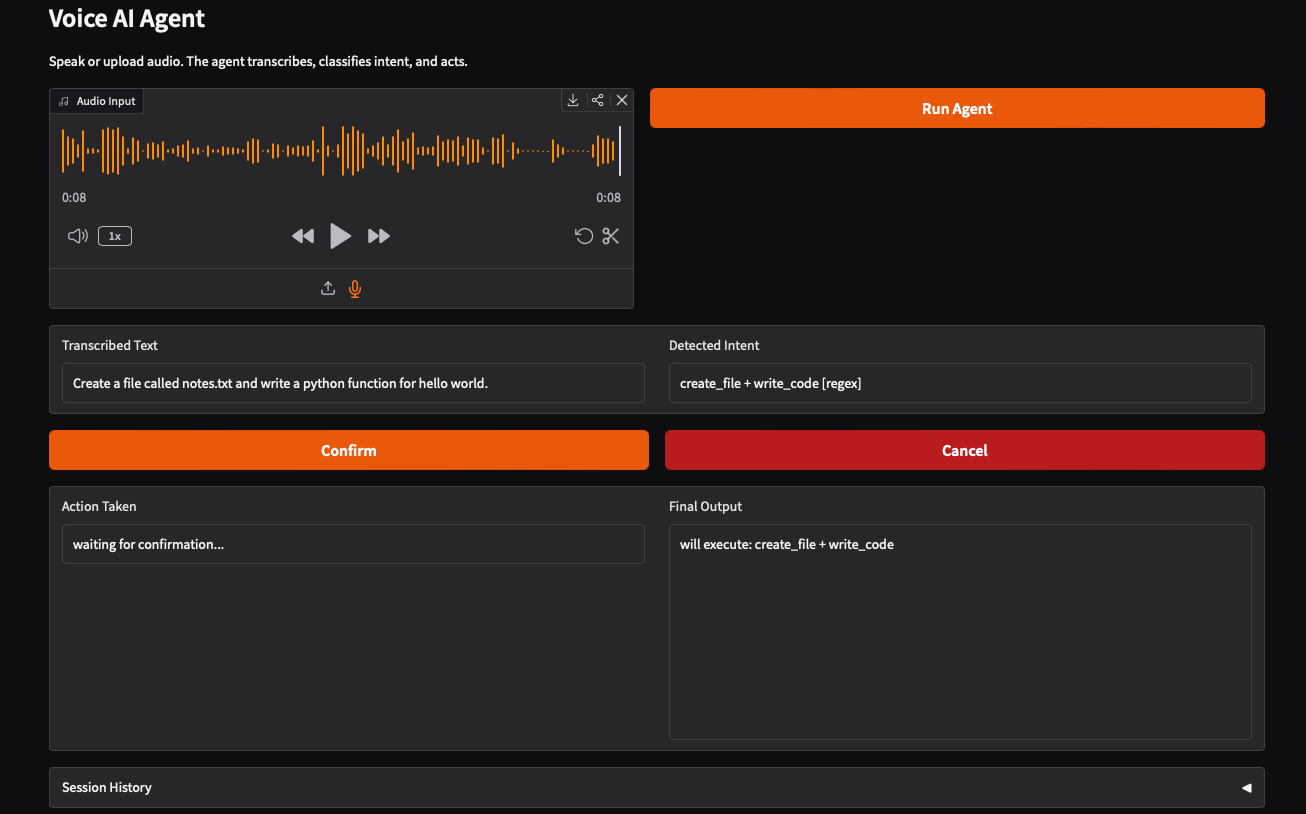Seek within the orange audio waveform
Viewport: 1306px width, 814px height.
(x=341, y=151)
